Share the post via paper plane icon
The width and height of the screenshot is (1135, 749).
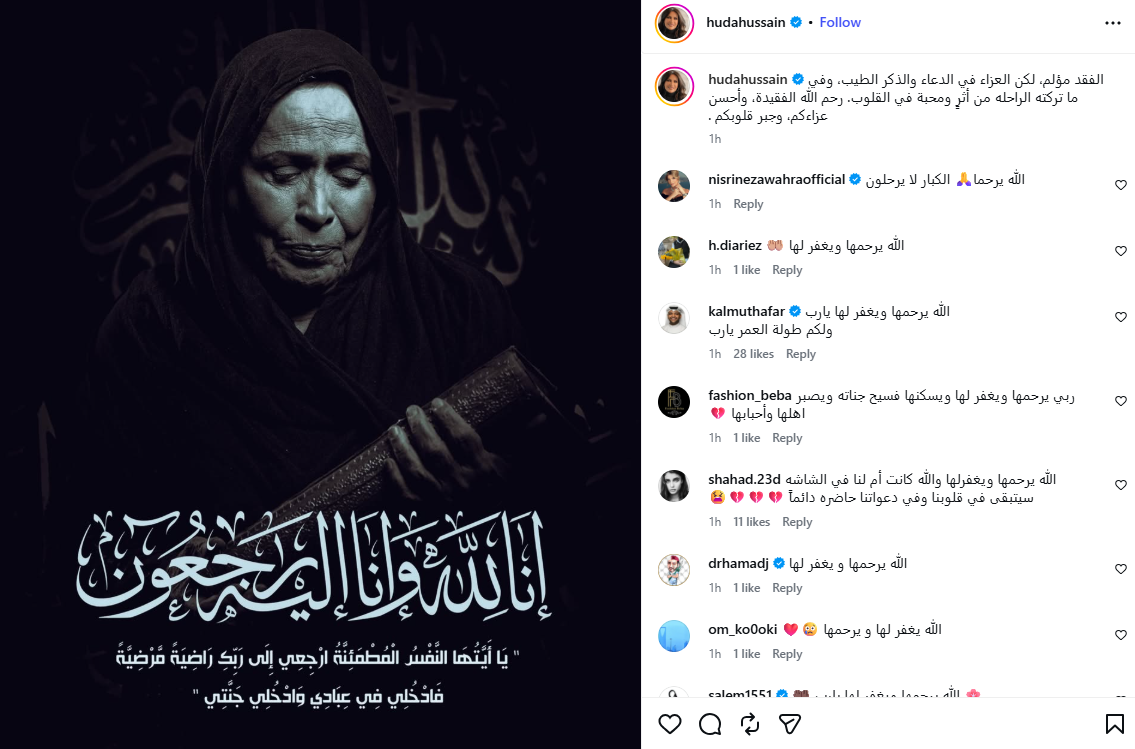[790, 724]
